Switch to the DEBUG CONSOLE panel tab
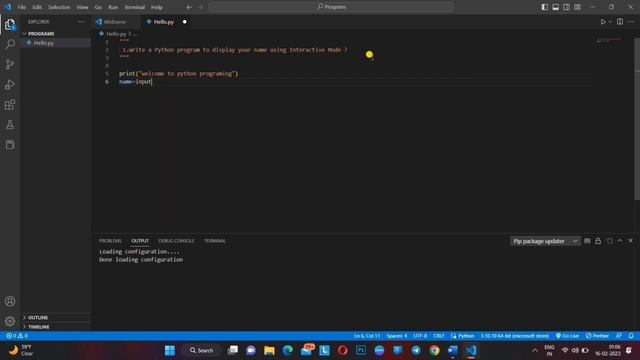Screen dimensions: 640x360 coord(176,241)
